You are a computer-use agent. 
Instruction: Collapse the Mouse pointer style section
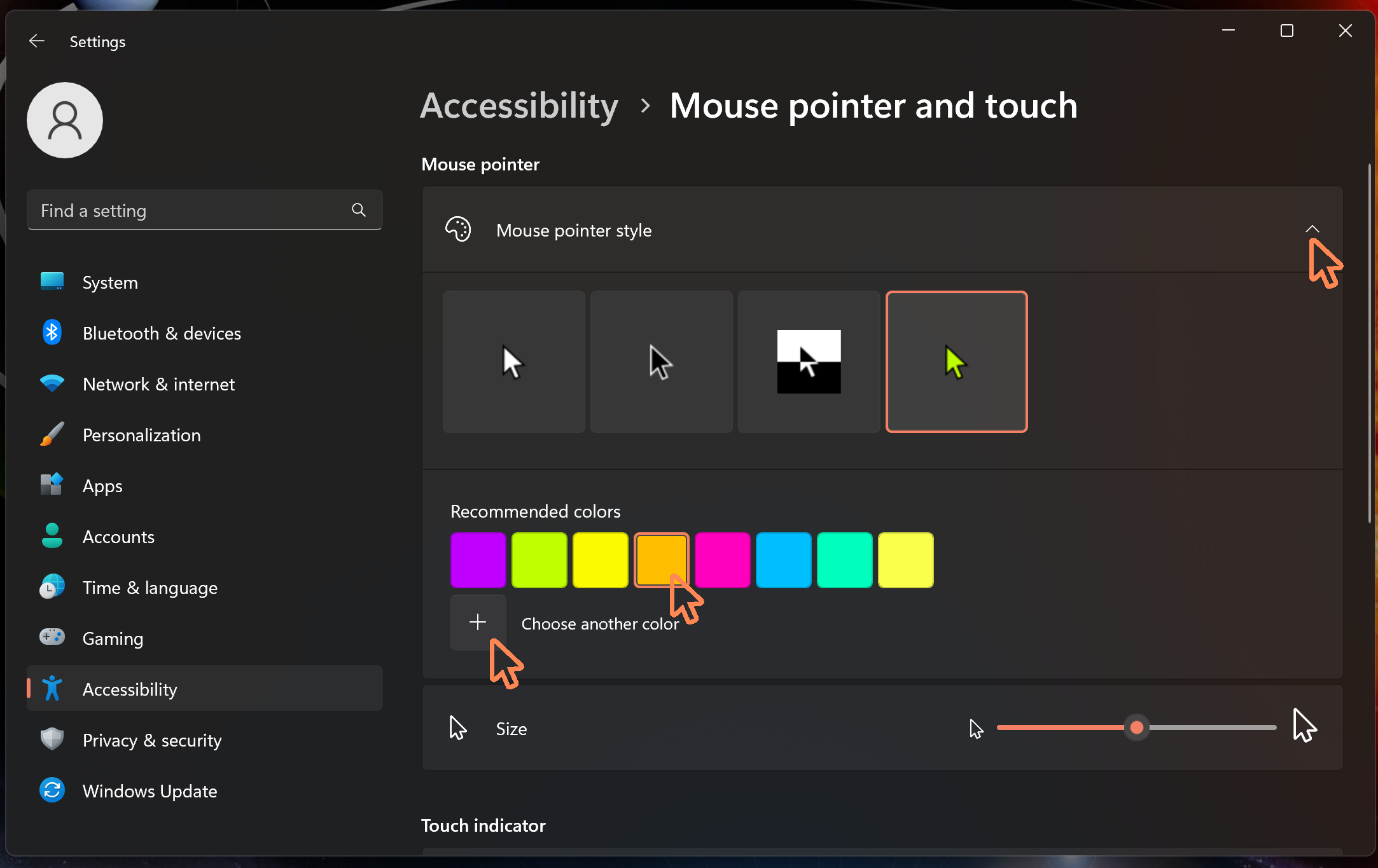coord(1314,230)
